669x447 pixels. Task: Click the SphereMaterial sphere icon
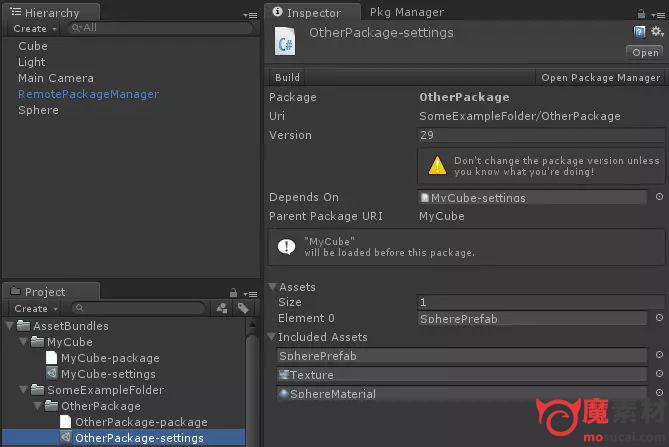pos(283,394)
